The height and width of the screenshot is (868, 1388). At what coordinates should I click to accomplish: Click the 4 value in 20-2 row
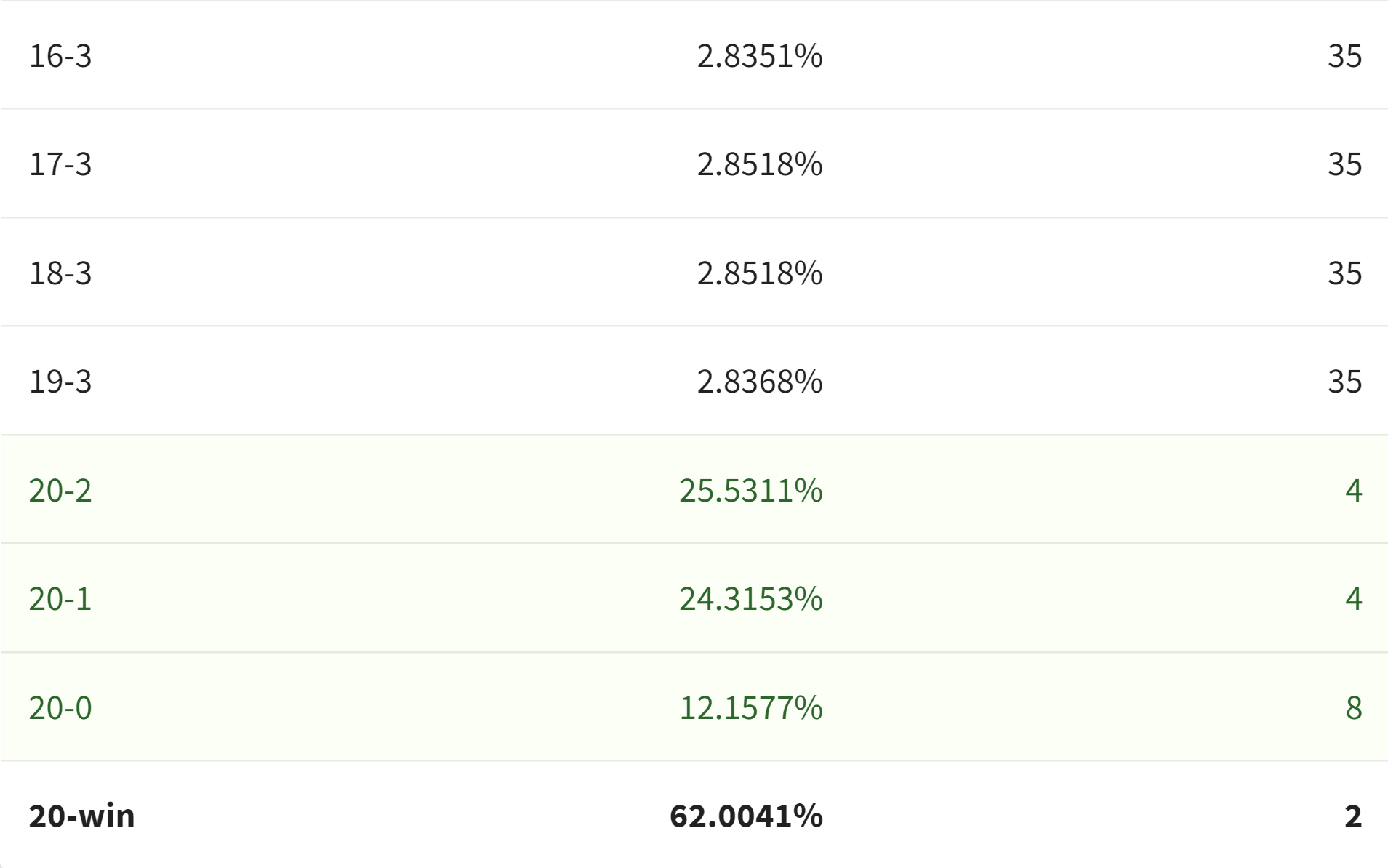click(x=1353, y=491)
